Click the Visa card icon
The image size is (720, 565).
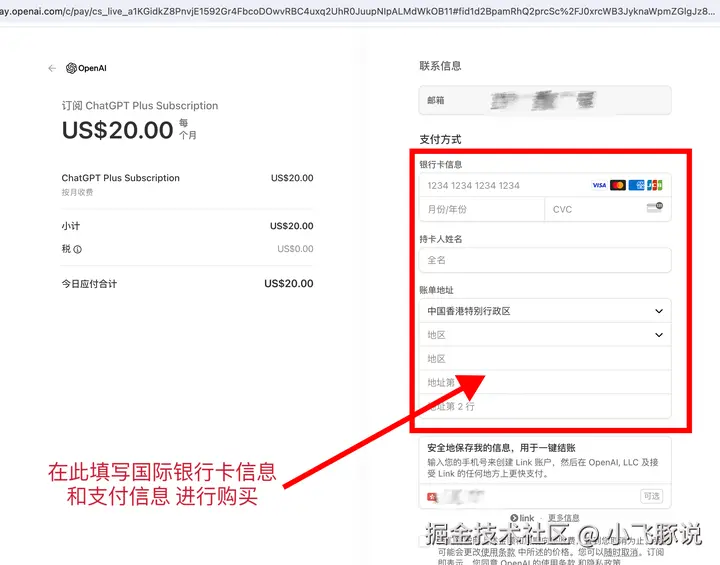tap(599, 185)
